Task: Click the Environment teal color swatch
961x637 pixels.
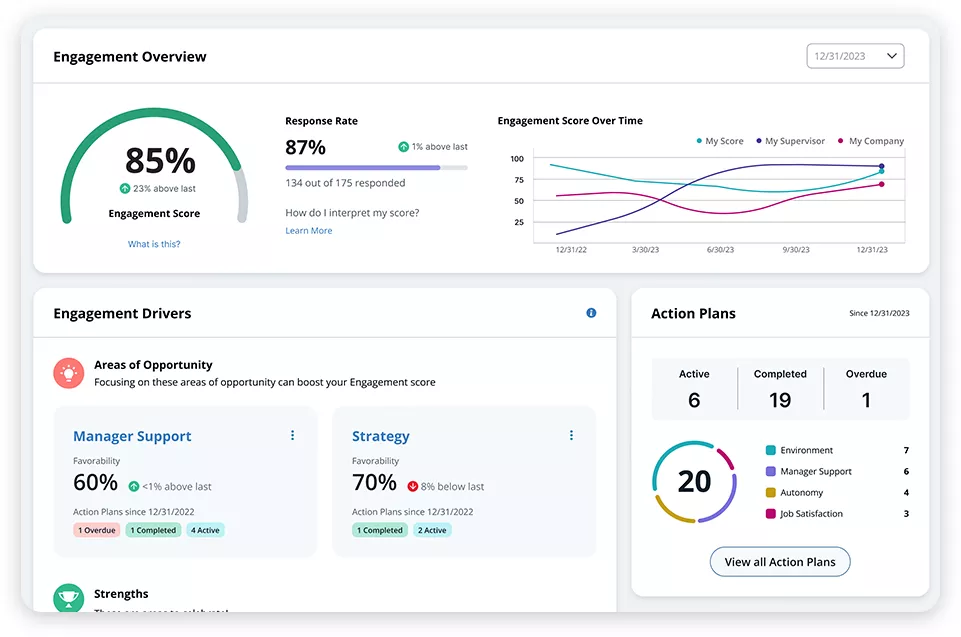Action: click(x=771, y=451)
